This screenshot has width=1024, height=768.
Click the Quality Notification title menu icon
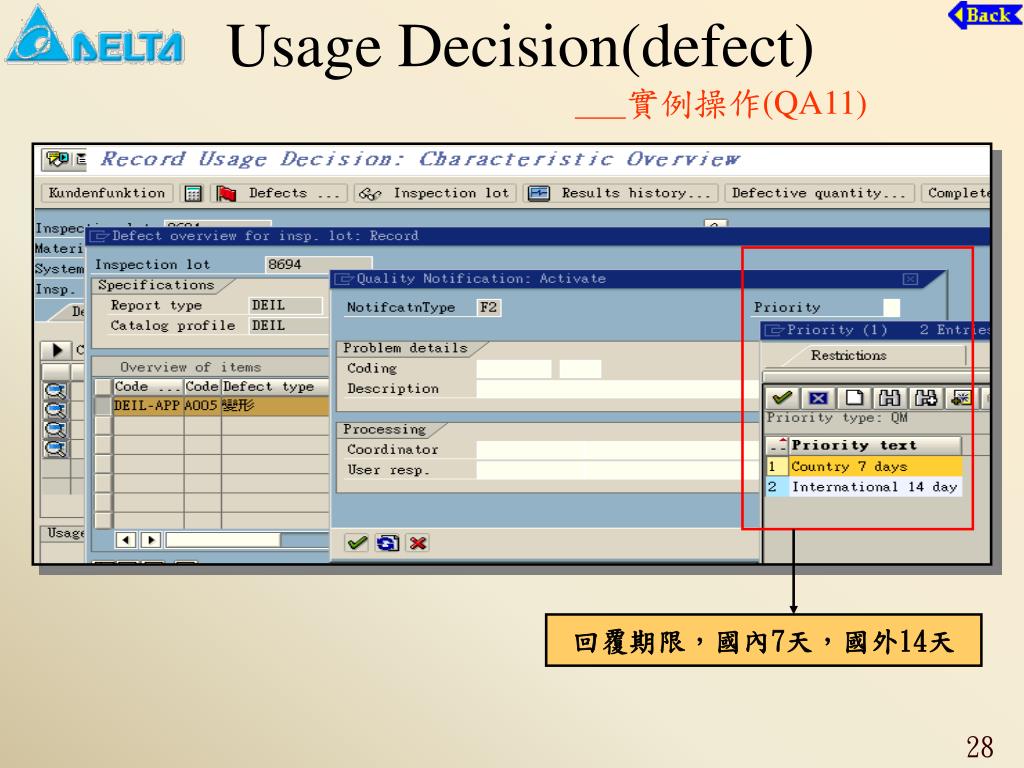pos(344,280)
